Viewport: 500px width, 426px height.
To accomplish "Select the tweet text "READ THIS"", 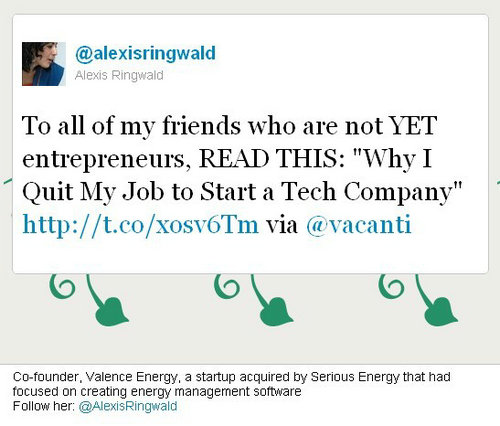I will (269, 158).
